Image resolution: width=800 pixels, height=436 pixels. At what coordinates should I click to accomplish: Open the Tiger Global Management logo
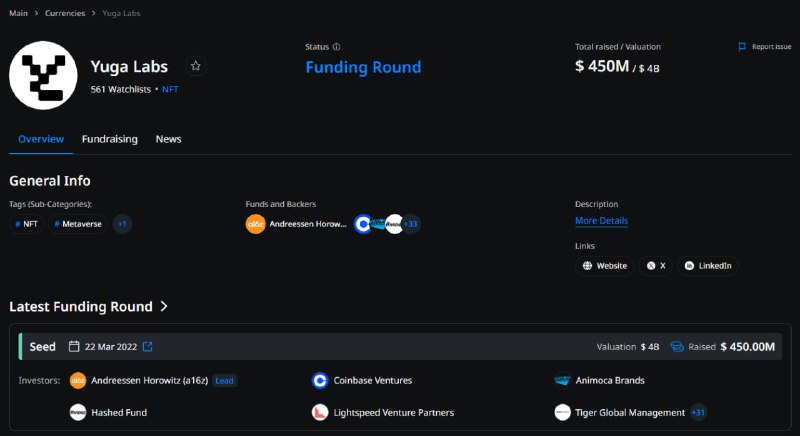(x=562, y=413)
